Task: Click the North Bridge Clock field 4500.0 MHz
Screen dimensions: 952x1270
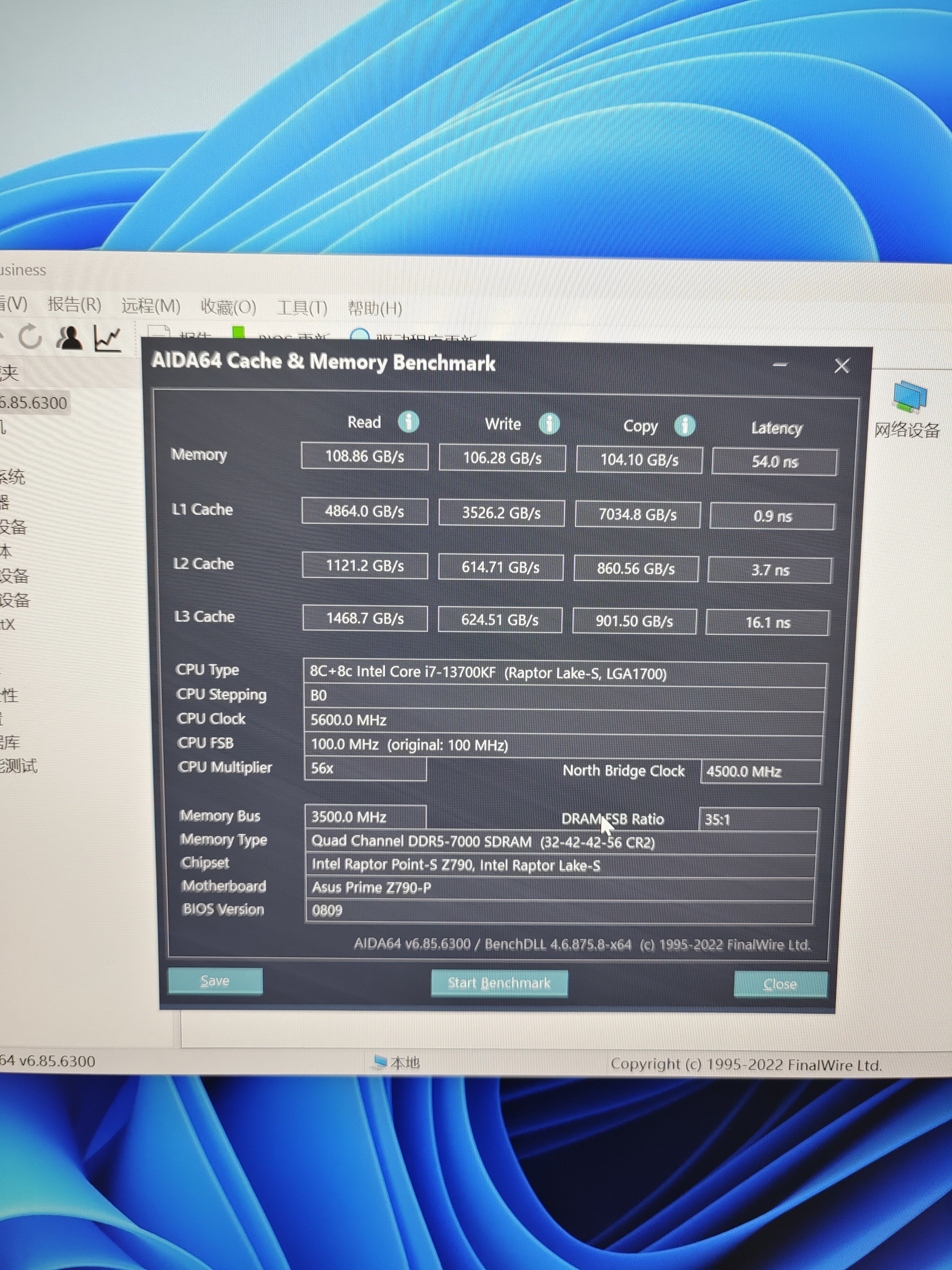Action: (760, 772)
